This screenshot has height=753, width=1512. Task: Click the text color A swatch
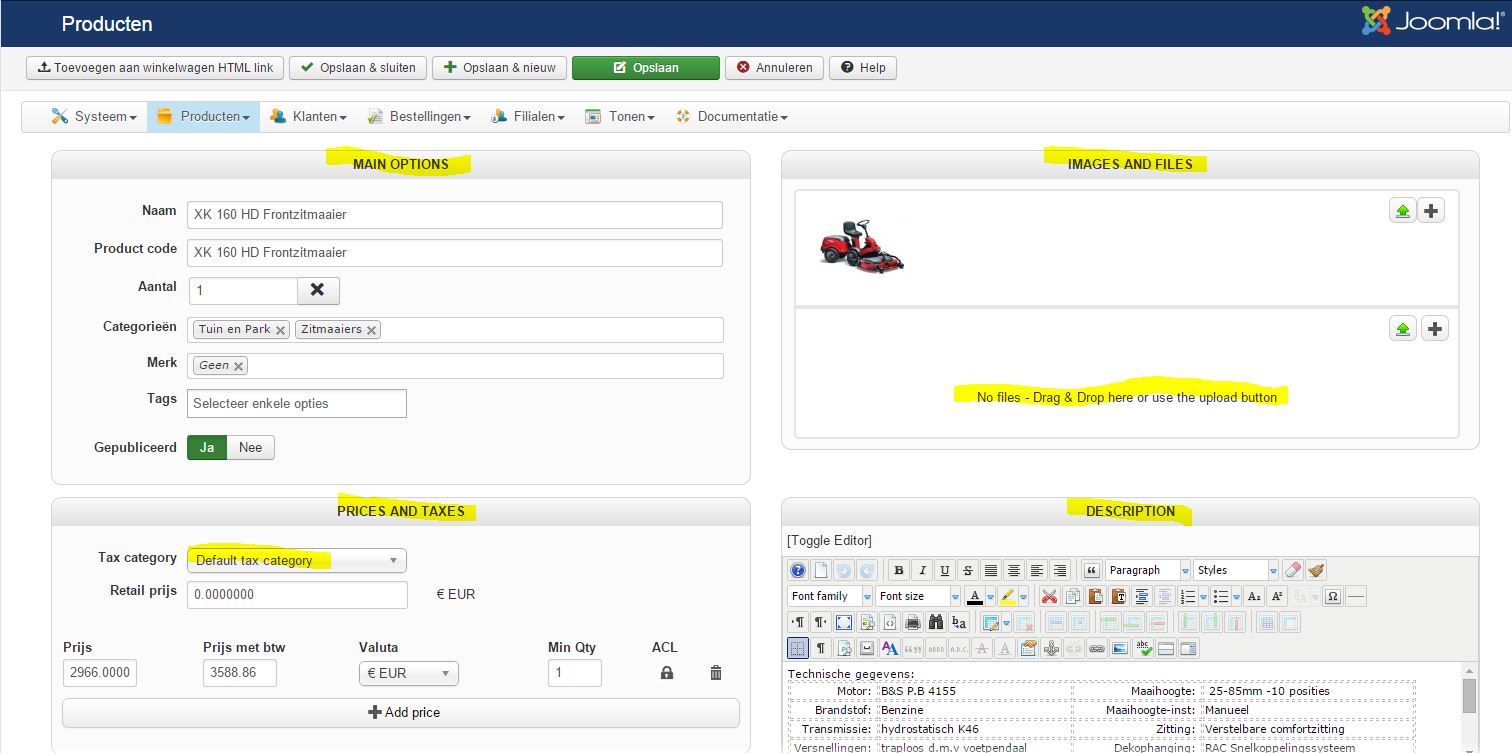coord(975,596)
